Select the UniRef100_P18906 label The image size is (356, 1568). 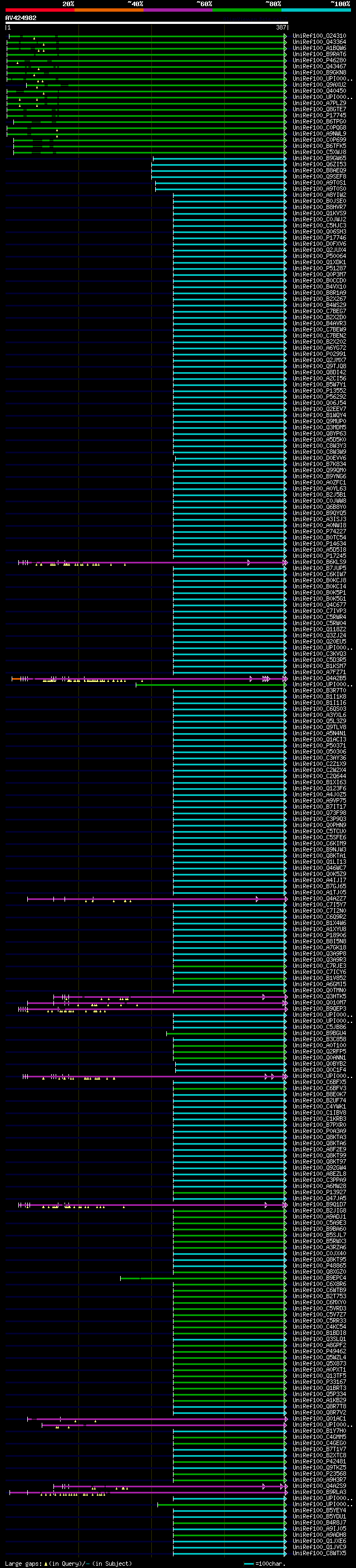tap(319, 935)
